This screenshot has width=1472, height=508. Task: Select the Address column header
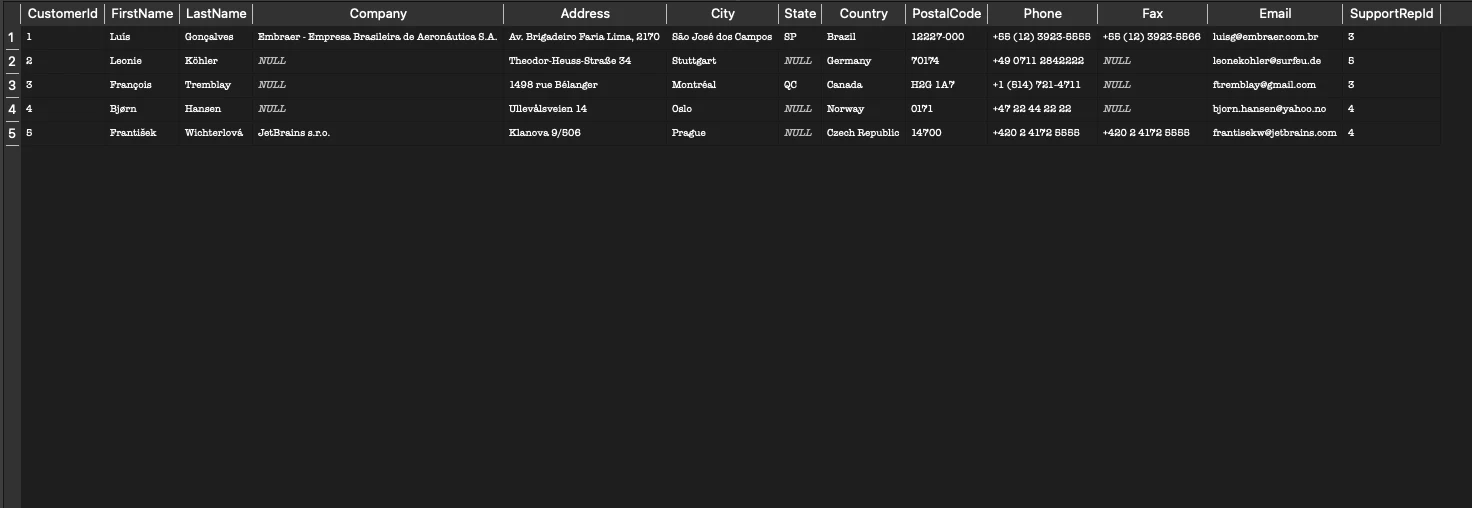click(585, 14)
